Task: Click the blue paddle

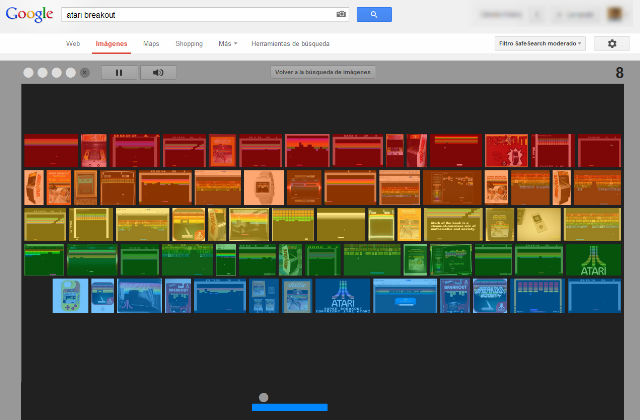Action: pyautogui.click(x=290, y=407)
